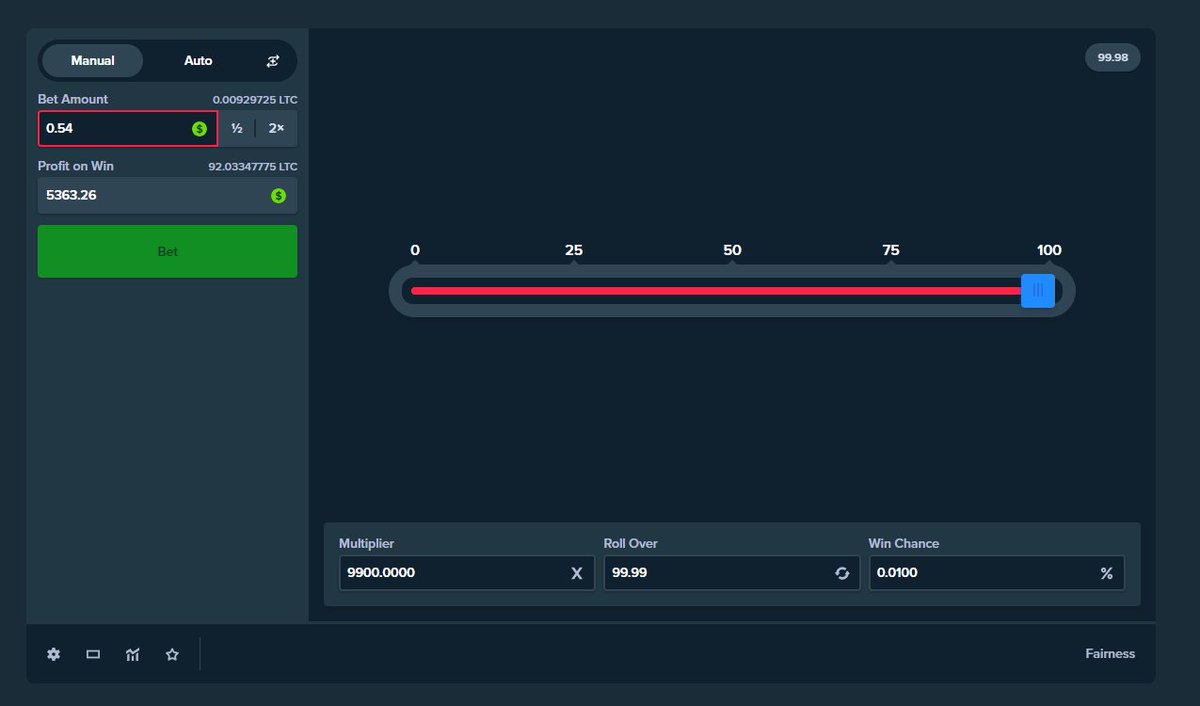Click the blue slider handle
The height and width of the screenshot is (706, 1200).
pyautogui.click(x=1038, y=291)
